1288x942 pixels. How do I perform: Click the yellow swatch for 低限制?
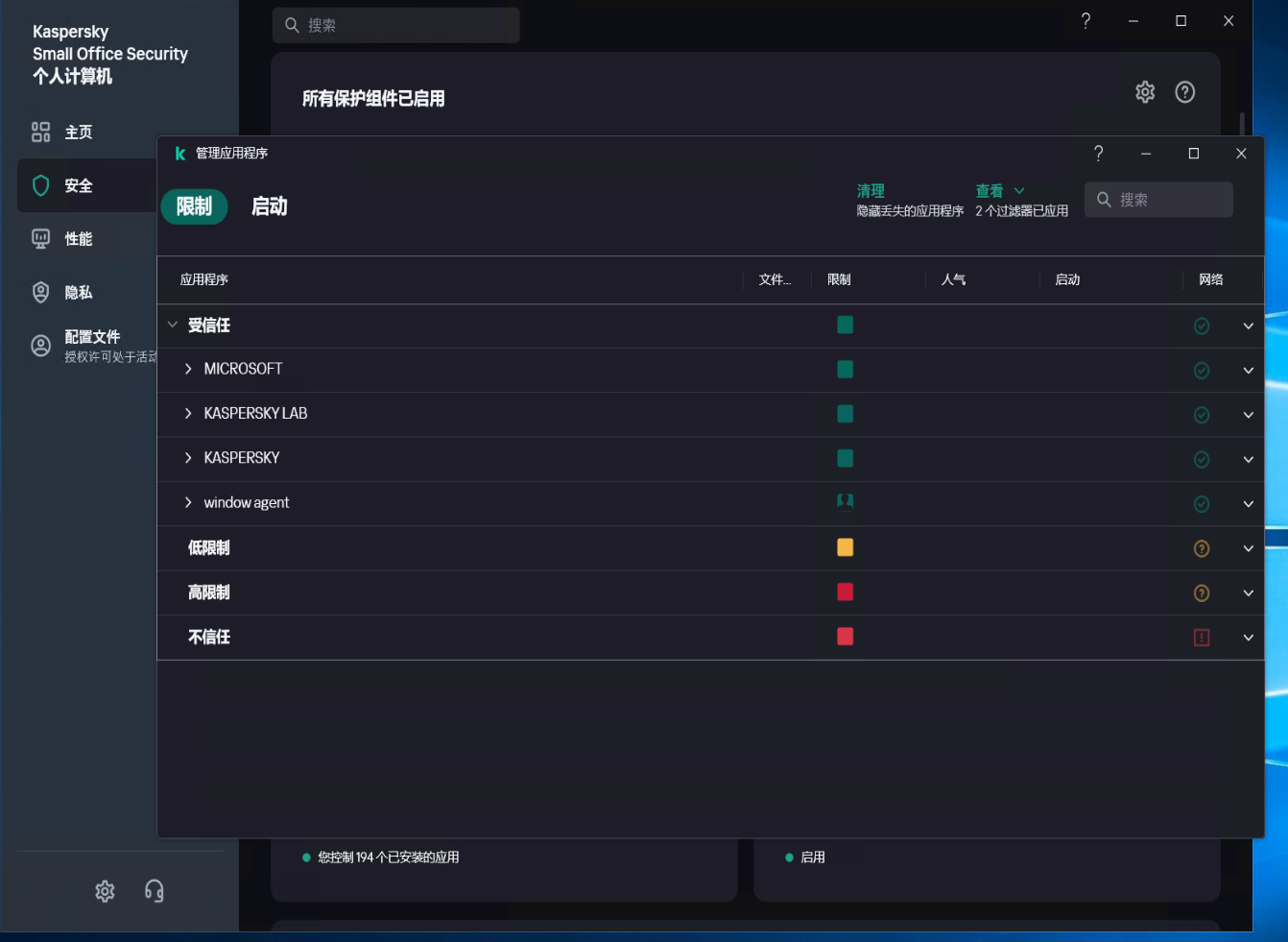[845, 547]
